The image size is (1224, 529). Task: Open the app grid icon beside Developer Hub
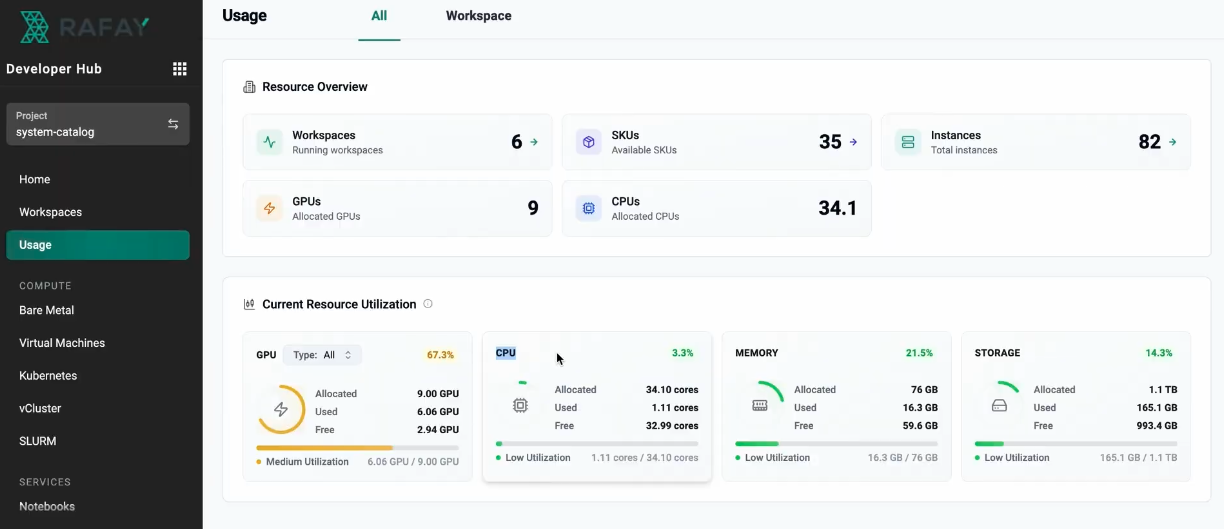180,69
